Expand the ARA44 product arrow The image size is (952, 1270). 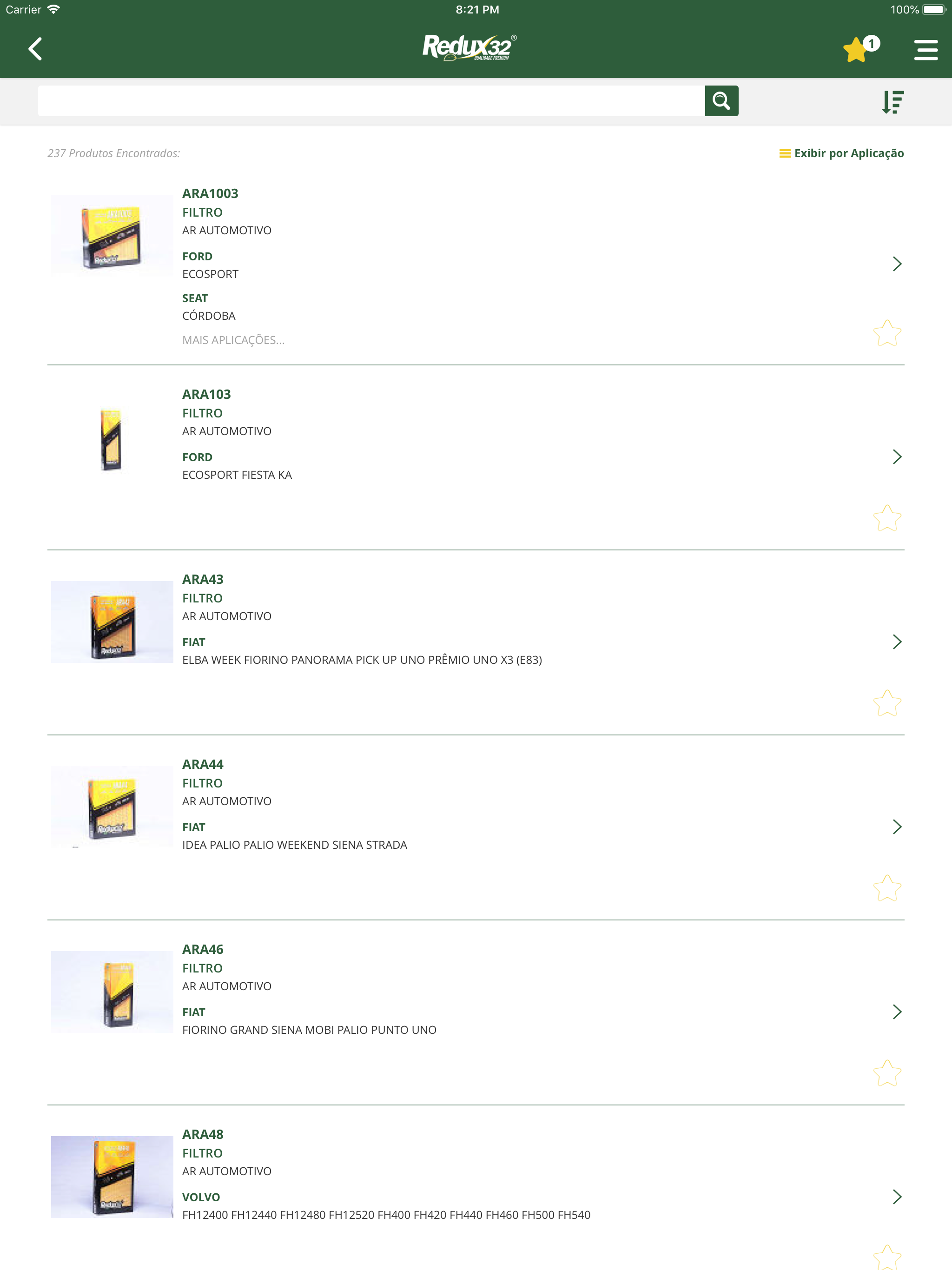pyautogui.click(x=897, y=827)
